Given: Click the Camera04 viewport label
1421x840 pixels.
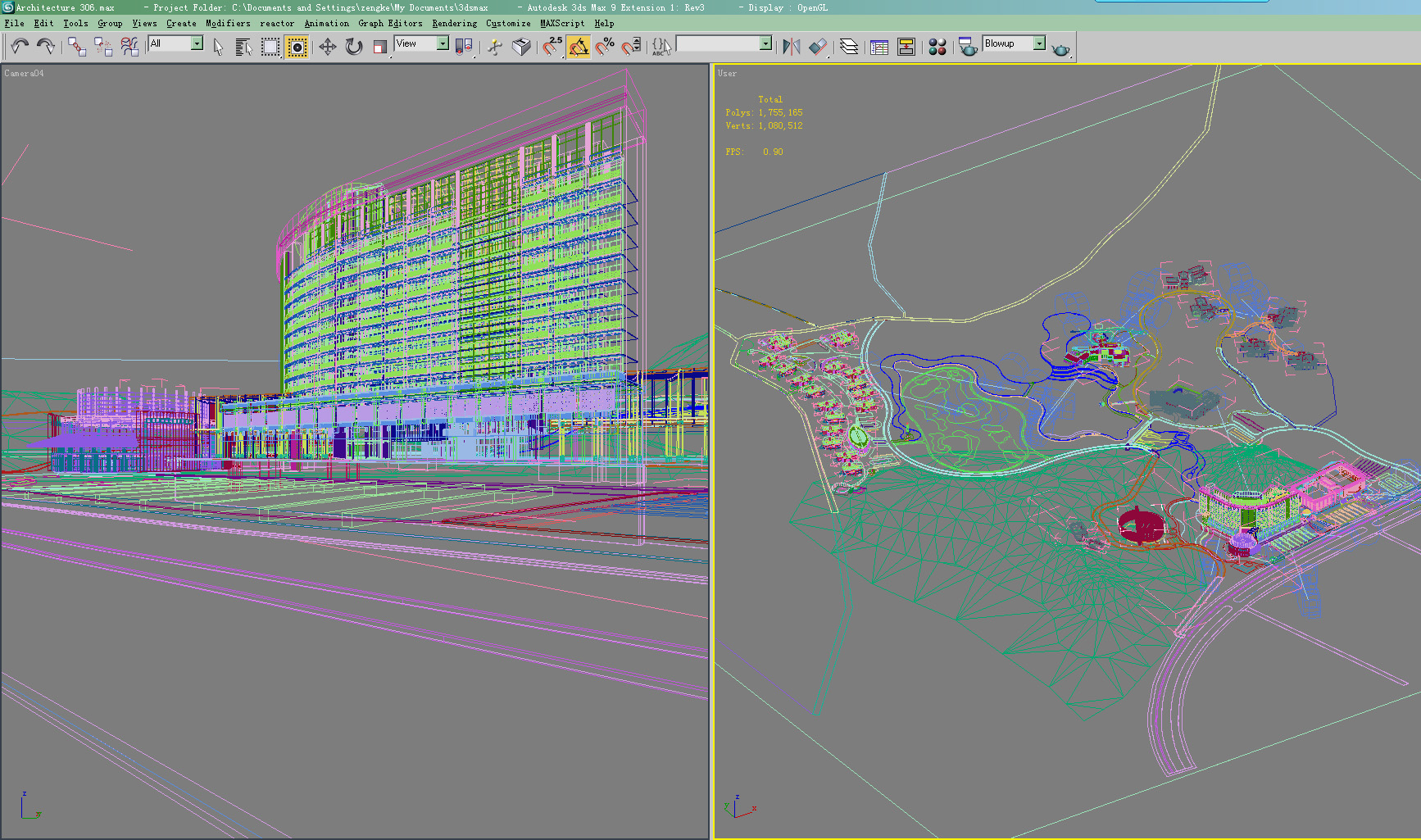Looking at the screenshot, I should pos(25,73).
